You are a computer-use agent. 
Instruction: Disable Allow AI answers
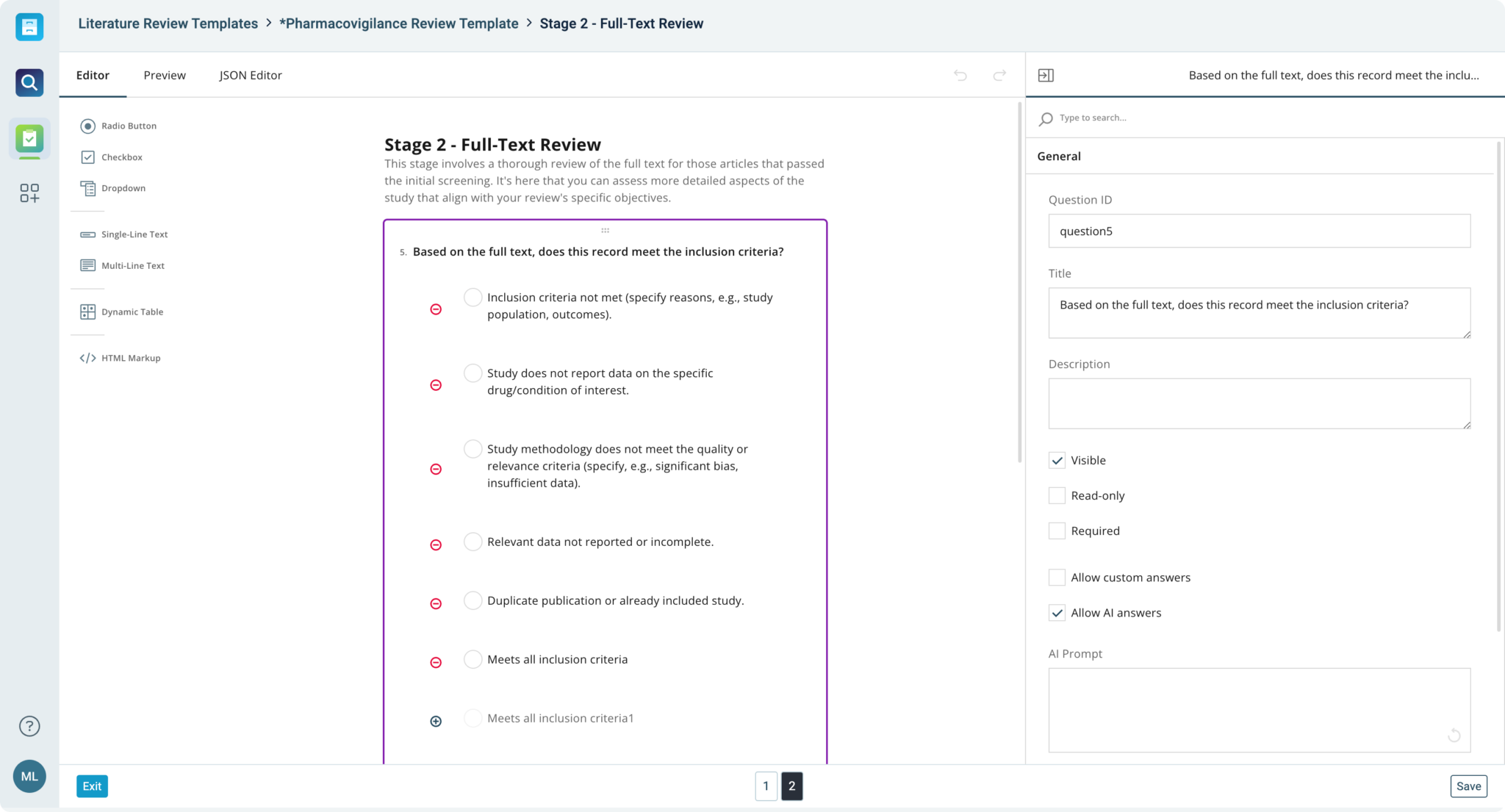(1057, 612)
